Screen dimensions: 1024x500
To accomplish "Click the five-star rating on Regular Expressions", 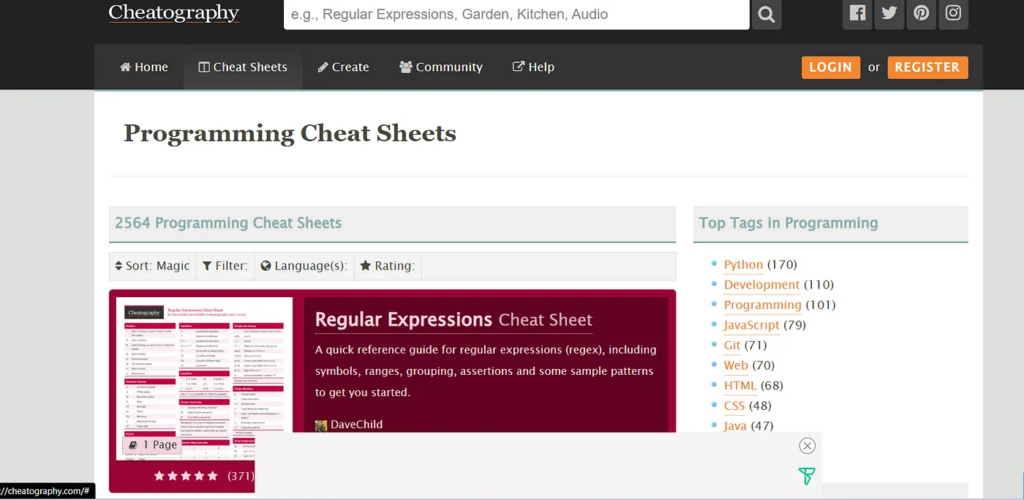I will (x=185, y=477).
